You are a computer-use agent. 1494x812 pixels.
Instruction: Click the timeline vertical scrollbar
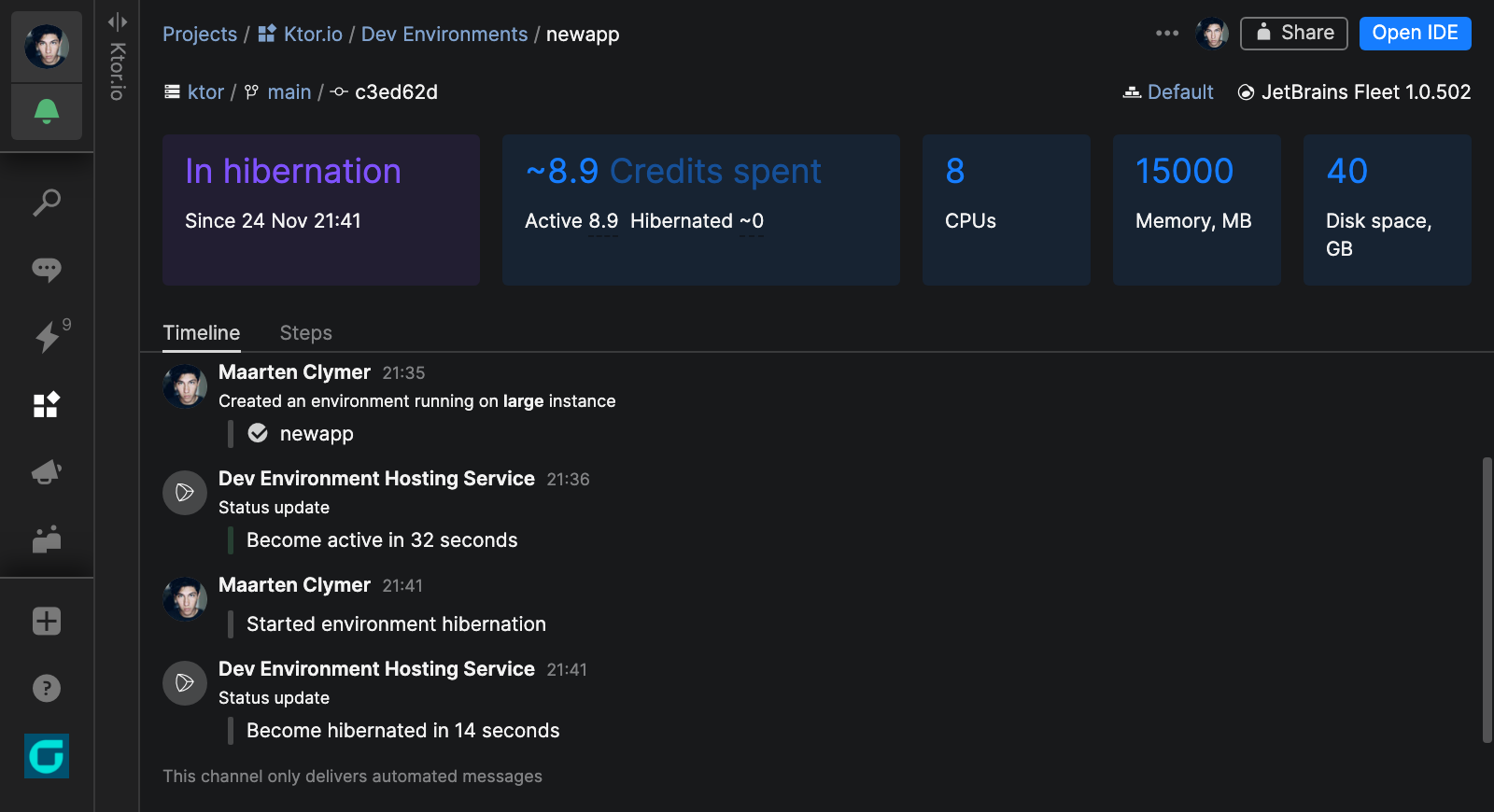pos(1487,600)
